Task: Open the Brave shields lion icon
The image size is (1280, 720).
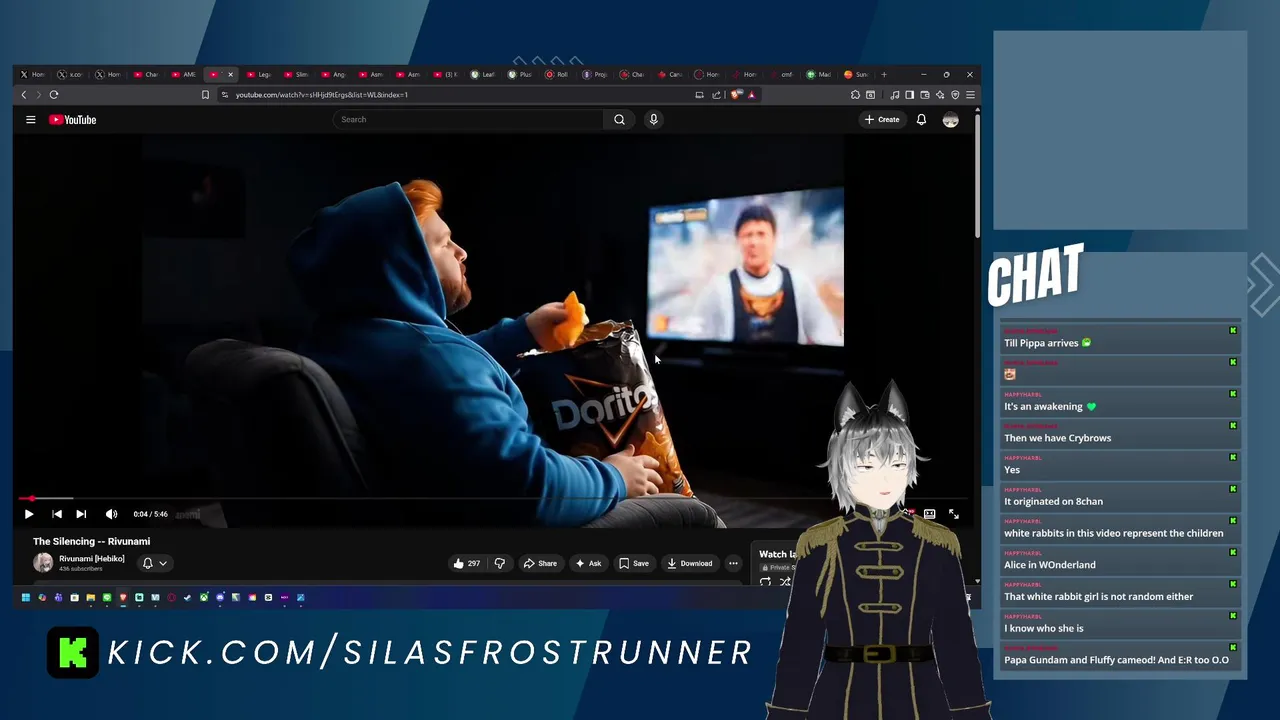Action: coord(736,95)
